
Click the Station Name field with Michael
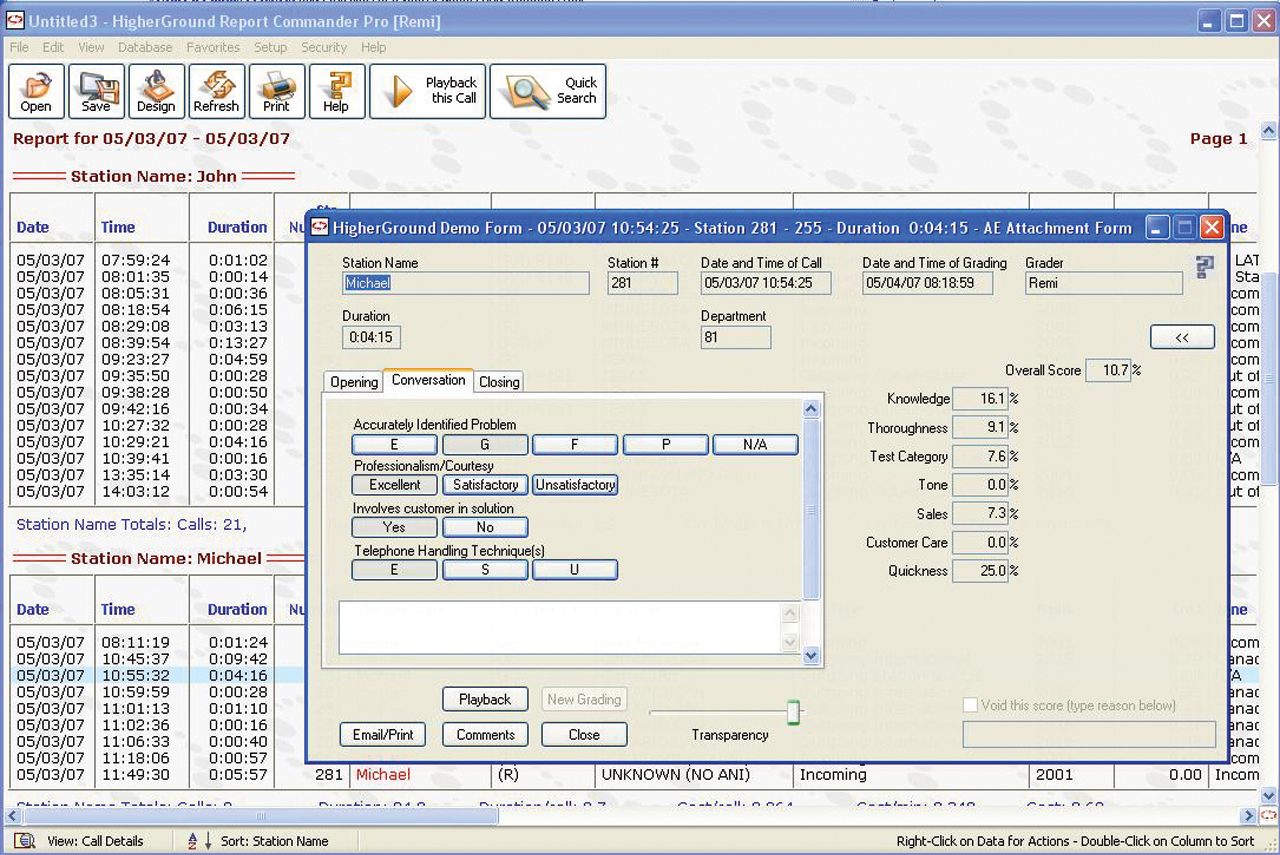click(466, 283)
